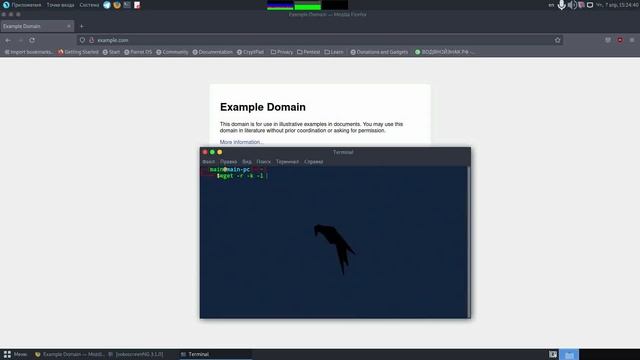Go back in Firefox history
The image size is (640, 360).
(x=8, y=40)
